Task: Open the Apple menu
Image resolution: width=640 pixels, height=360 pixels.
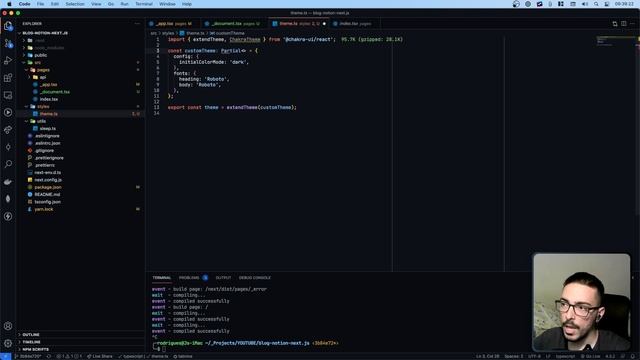Action: [9, 4]
